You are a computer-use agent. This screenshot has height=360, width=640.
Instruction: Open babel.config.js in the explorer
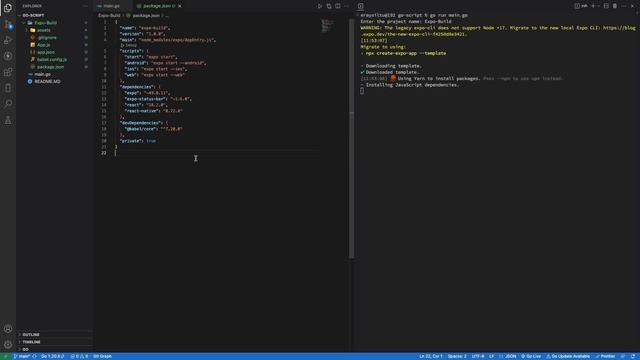coord(52,60)
